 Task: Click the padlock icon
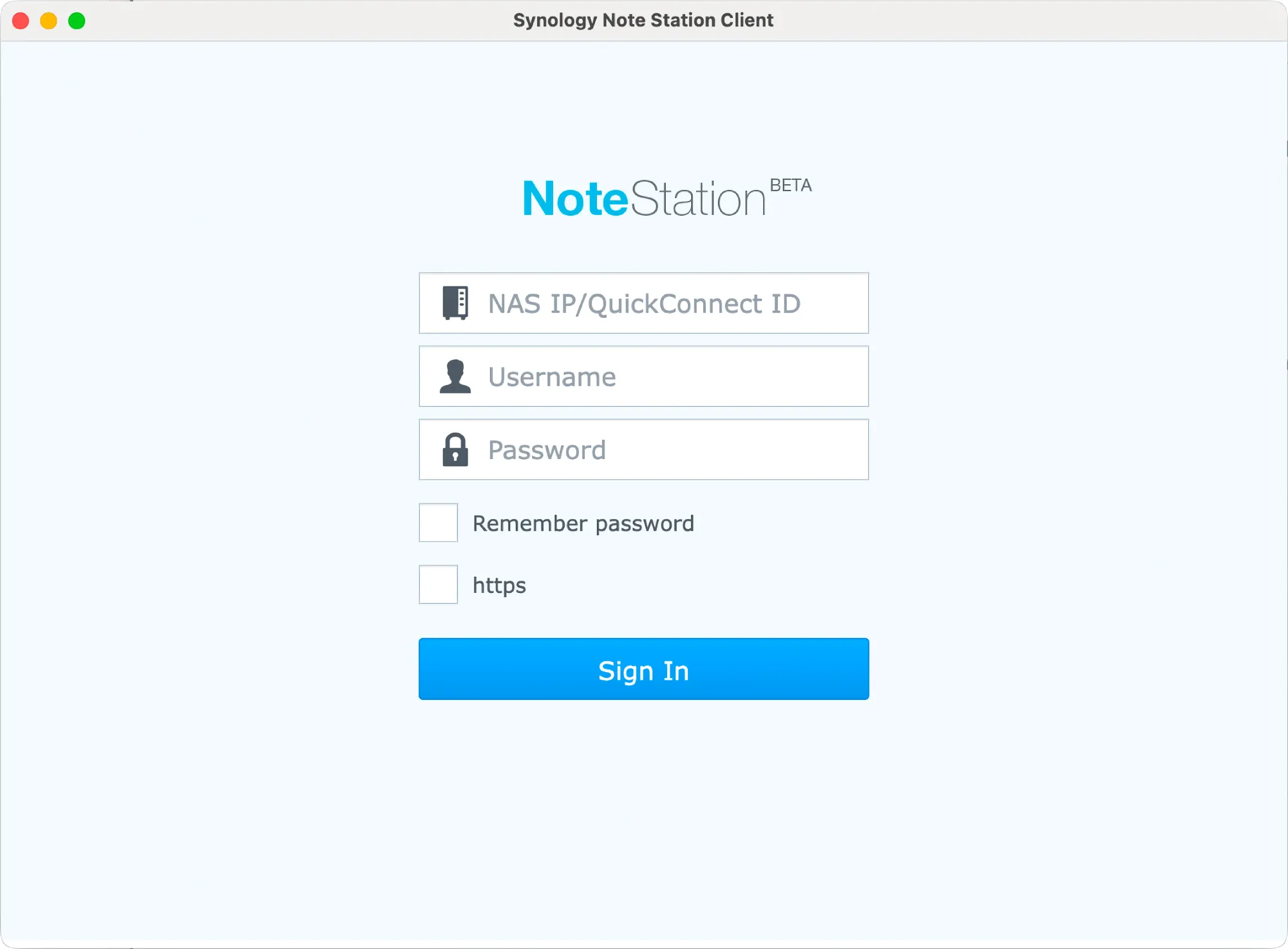point(455,449)
